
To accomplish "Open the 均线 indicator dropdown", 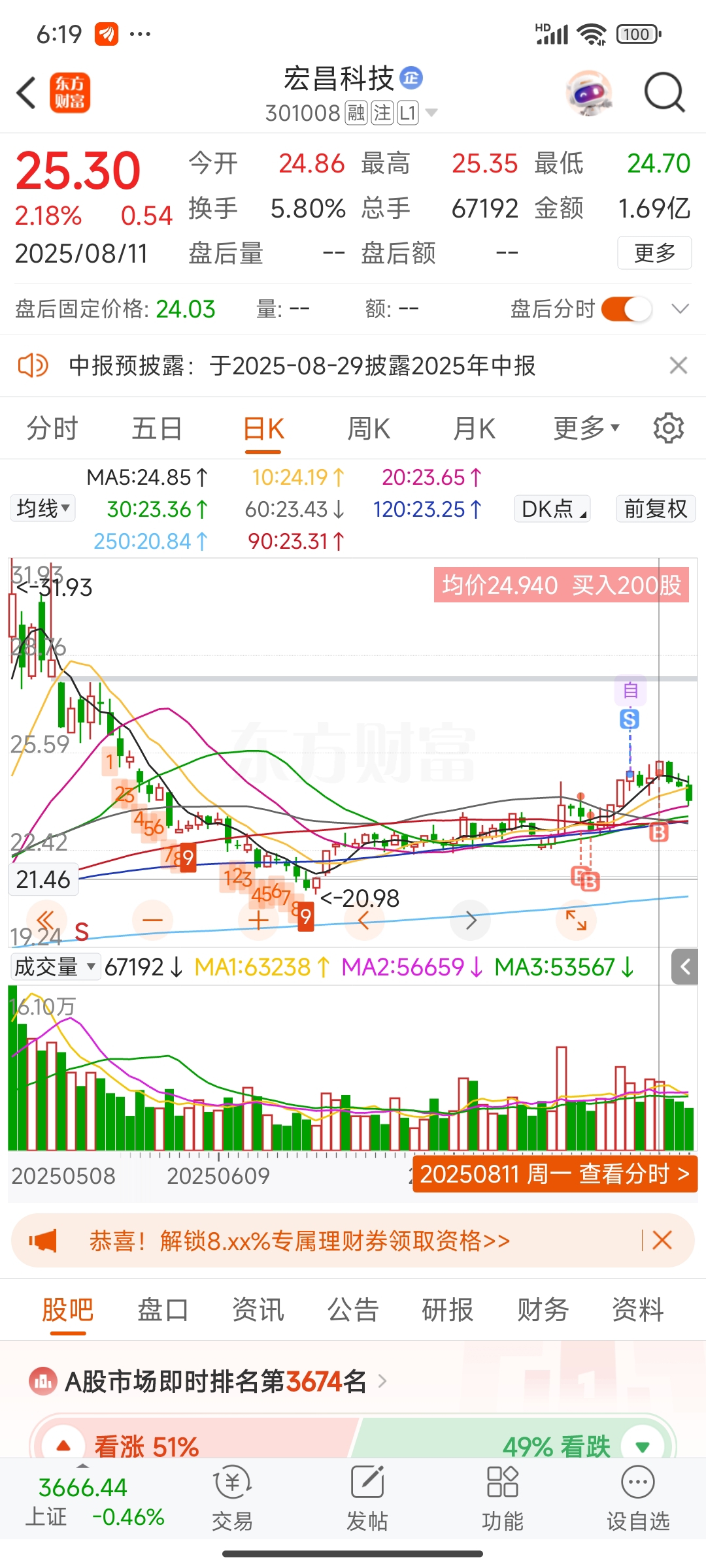I will pos(43,508).
